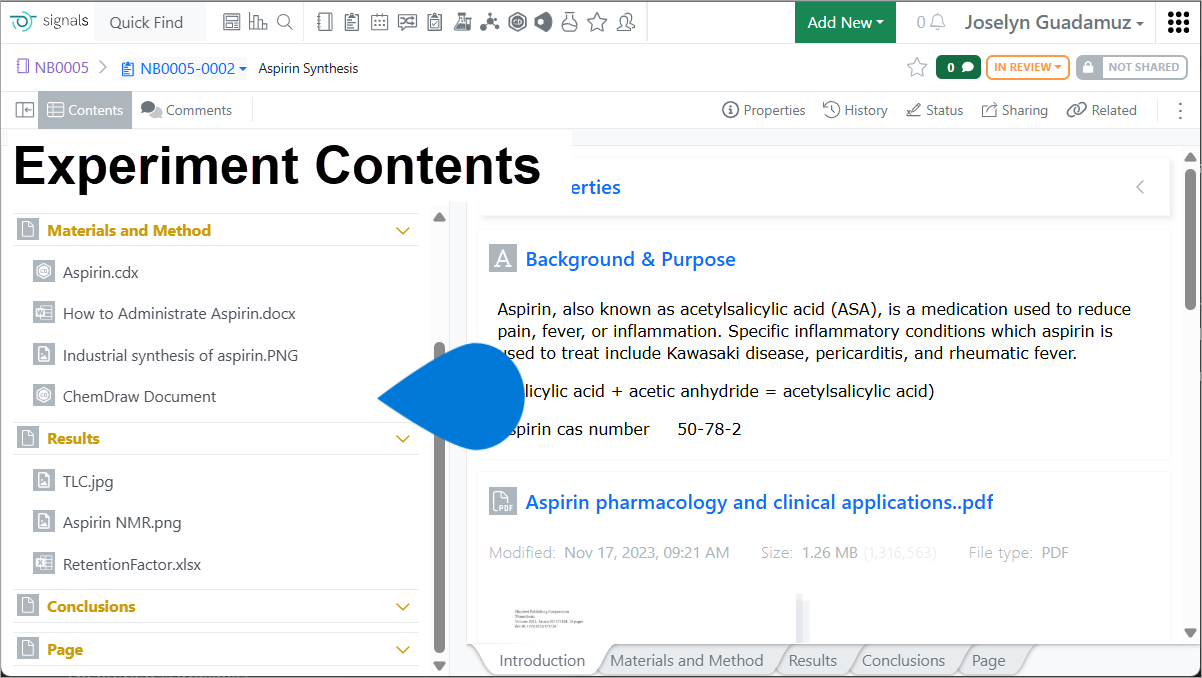Open the Add New dropdown
The width and height of the screenshot is (1202, 678).
(x=845, y=22)
